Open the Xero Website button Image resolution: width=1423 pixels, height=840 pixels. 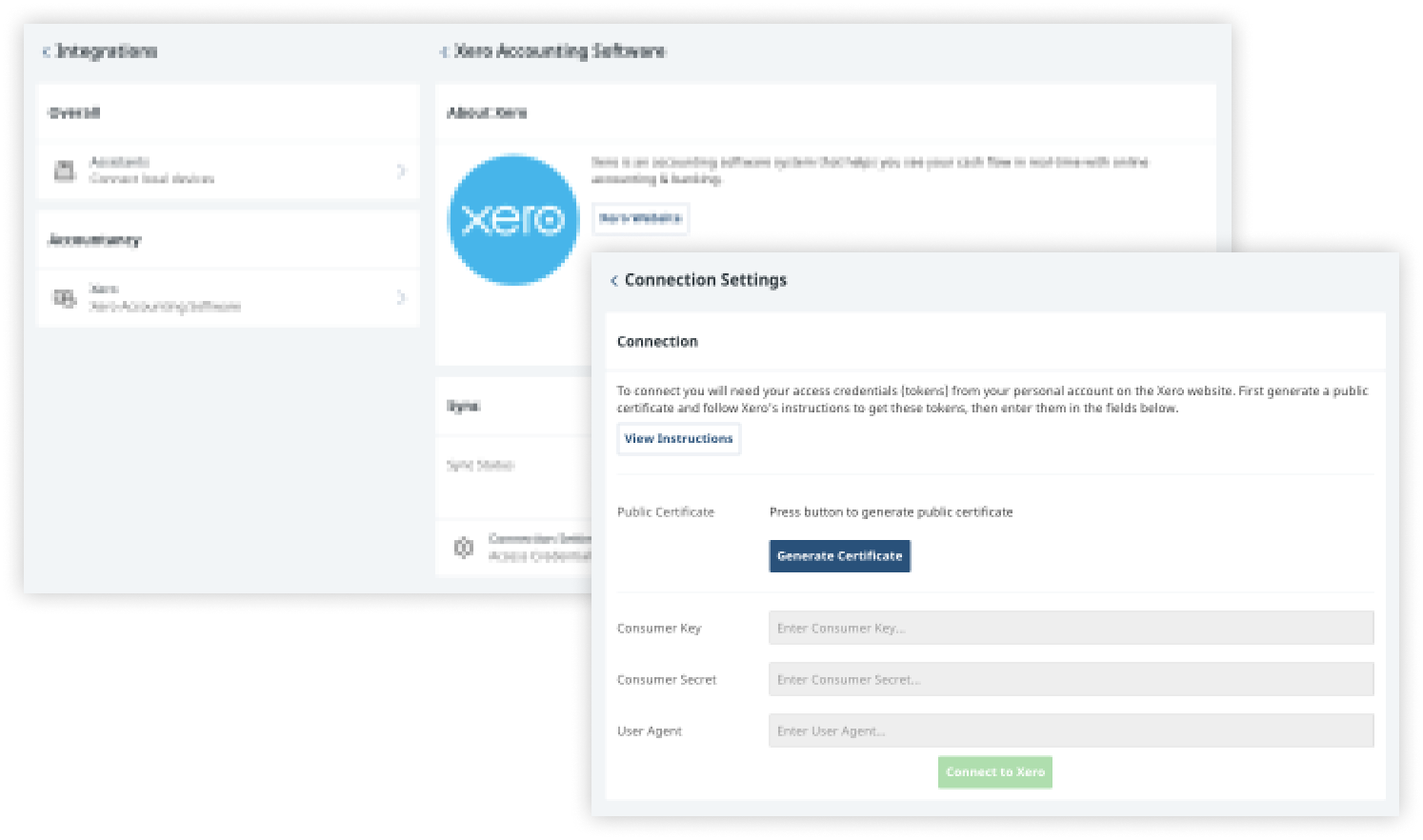(640, 218)
